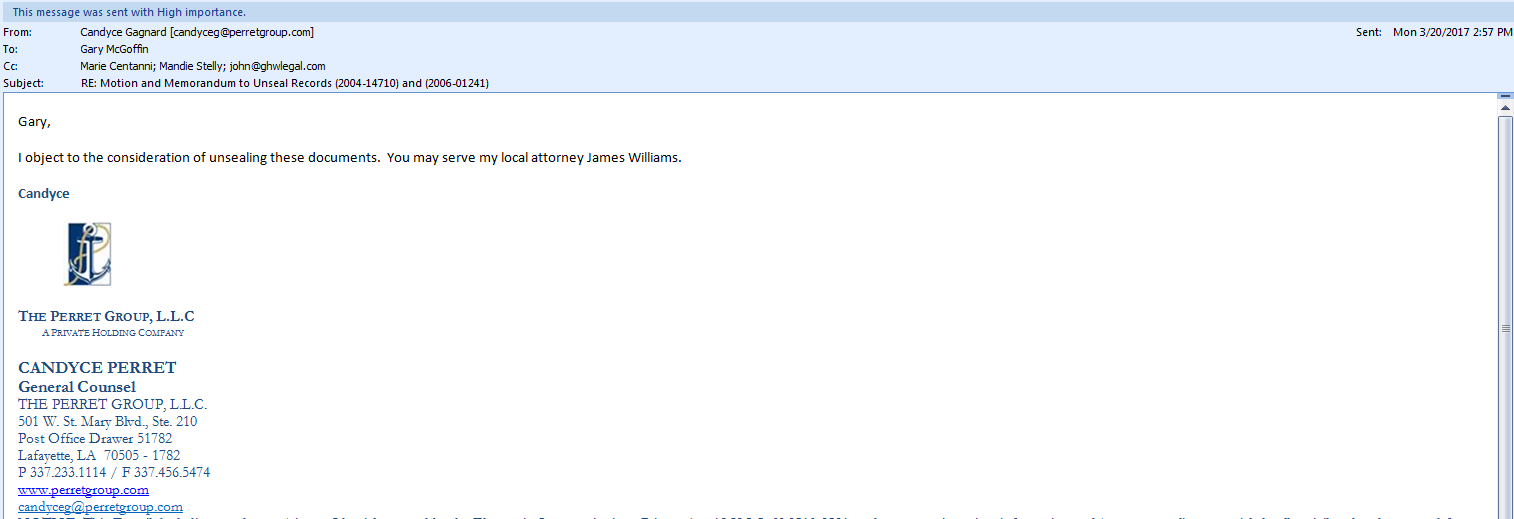Select the High importance info bar
Viewport: 1514px width, 519px height.
(x=129, y=12)
